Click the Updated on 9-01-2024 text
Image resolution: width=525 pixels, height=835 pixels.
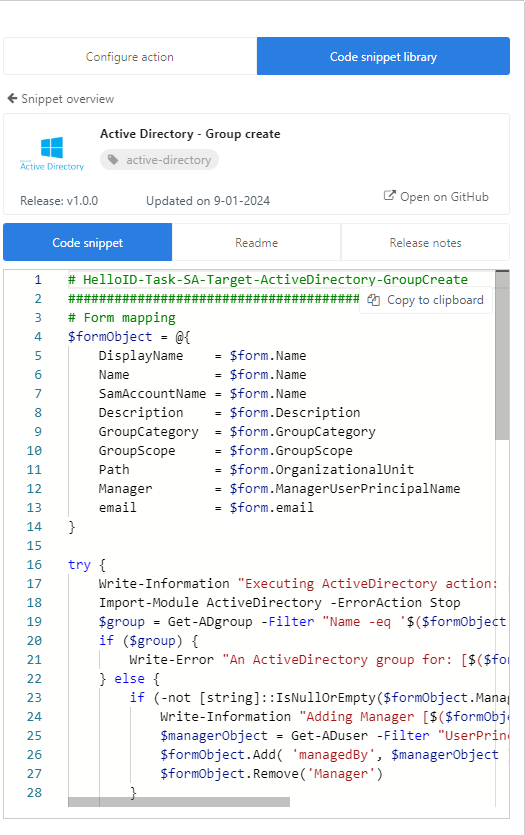pyautogui.click(x=208, y=201)
